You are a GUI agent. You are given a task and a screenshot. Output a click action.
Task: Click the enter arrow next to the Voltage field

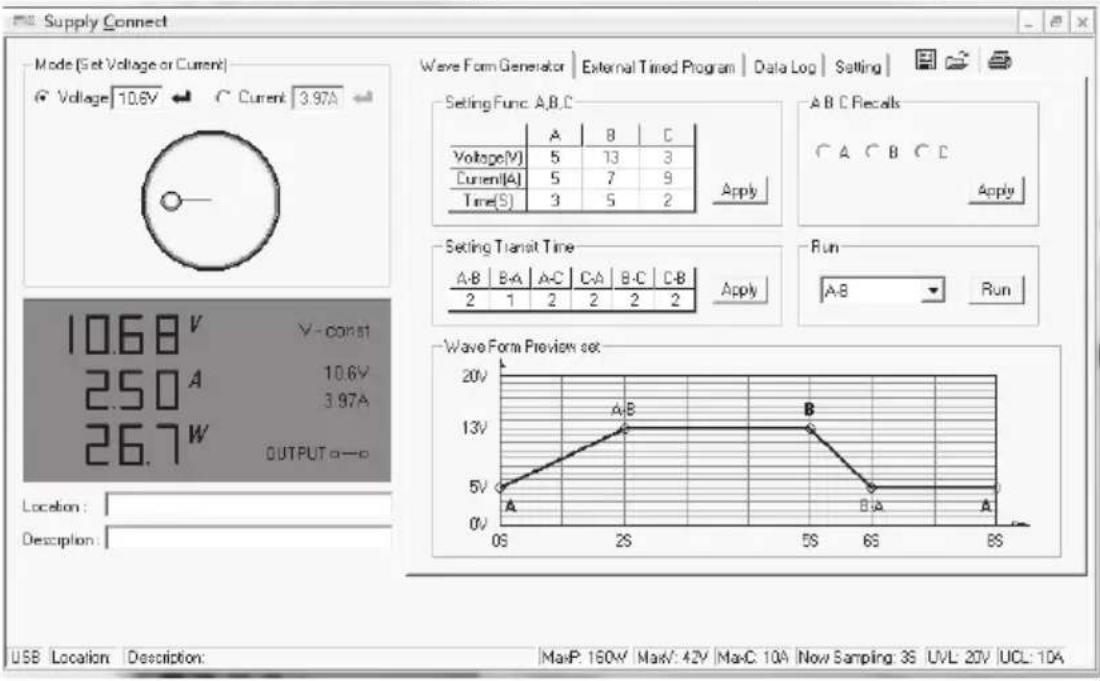pos(182,97)
